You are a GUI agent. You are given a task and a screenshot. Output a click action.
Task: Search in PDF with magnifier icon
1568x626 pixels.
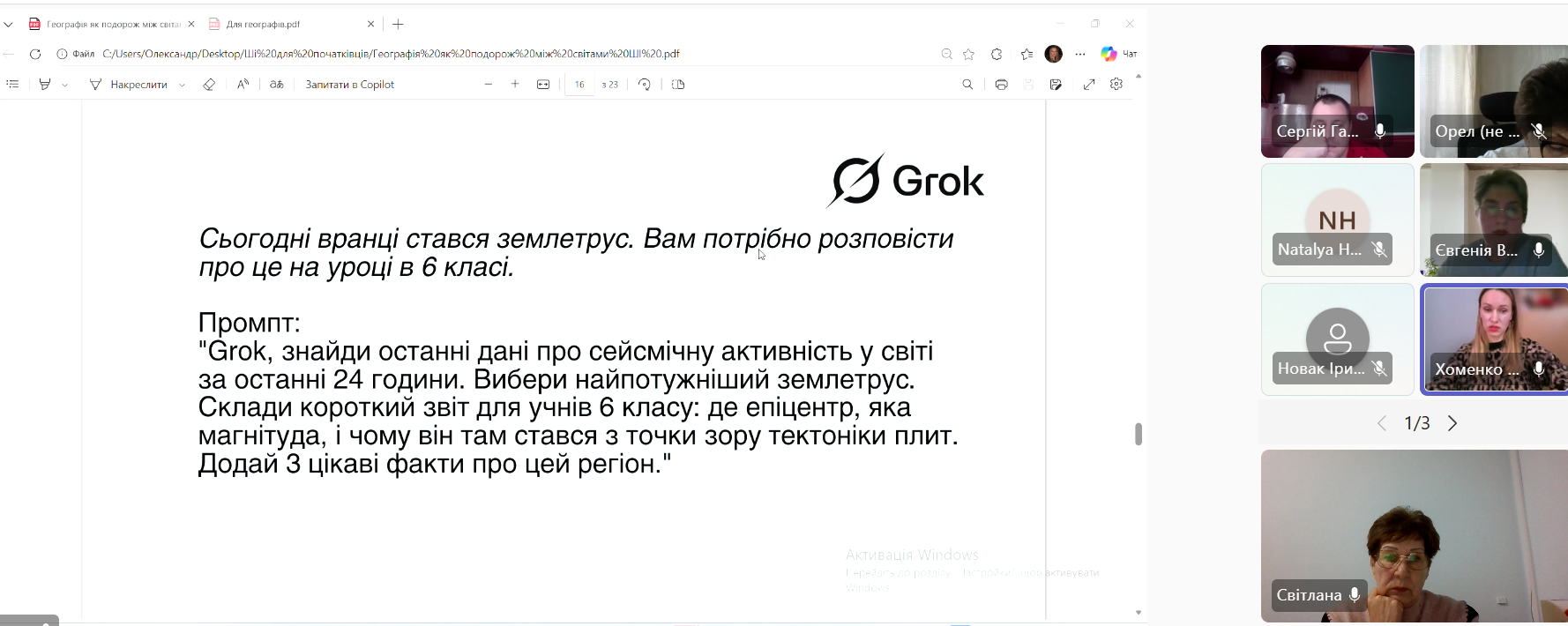[x=967, y=85]
